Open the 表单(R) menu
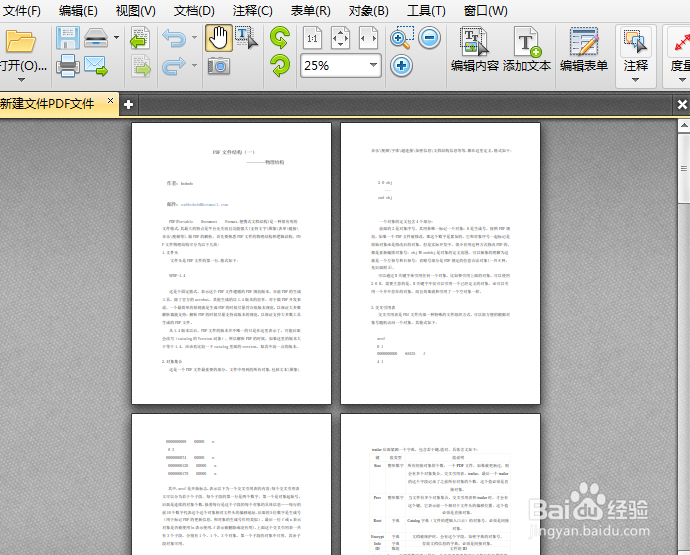Screen dimensions: 690x555 click(311, 11)
